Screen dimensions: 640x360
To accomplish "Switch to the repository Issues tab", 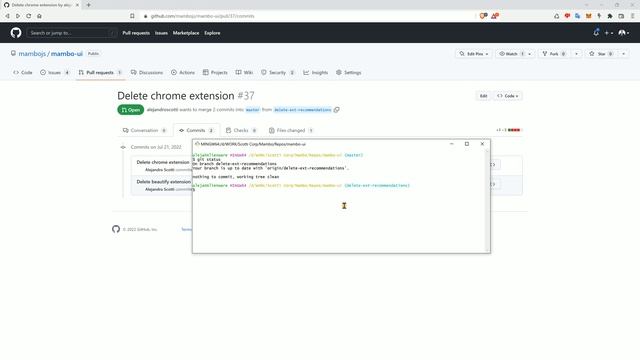I will [55, 72].
